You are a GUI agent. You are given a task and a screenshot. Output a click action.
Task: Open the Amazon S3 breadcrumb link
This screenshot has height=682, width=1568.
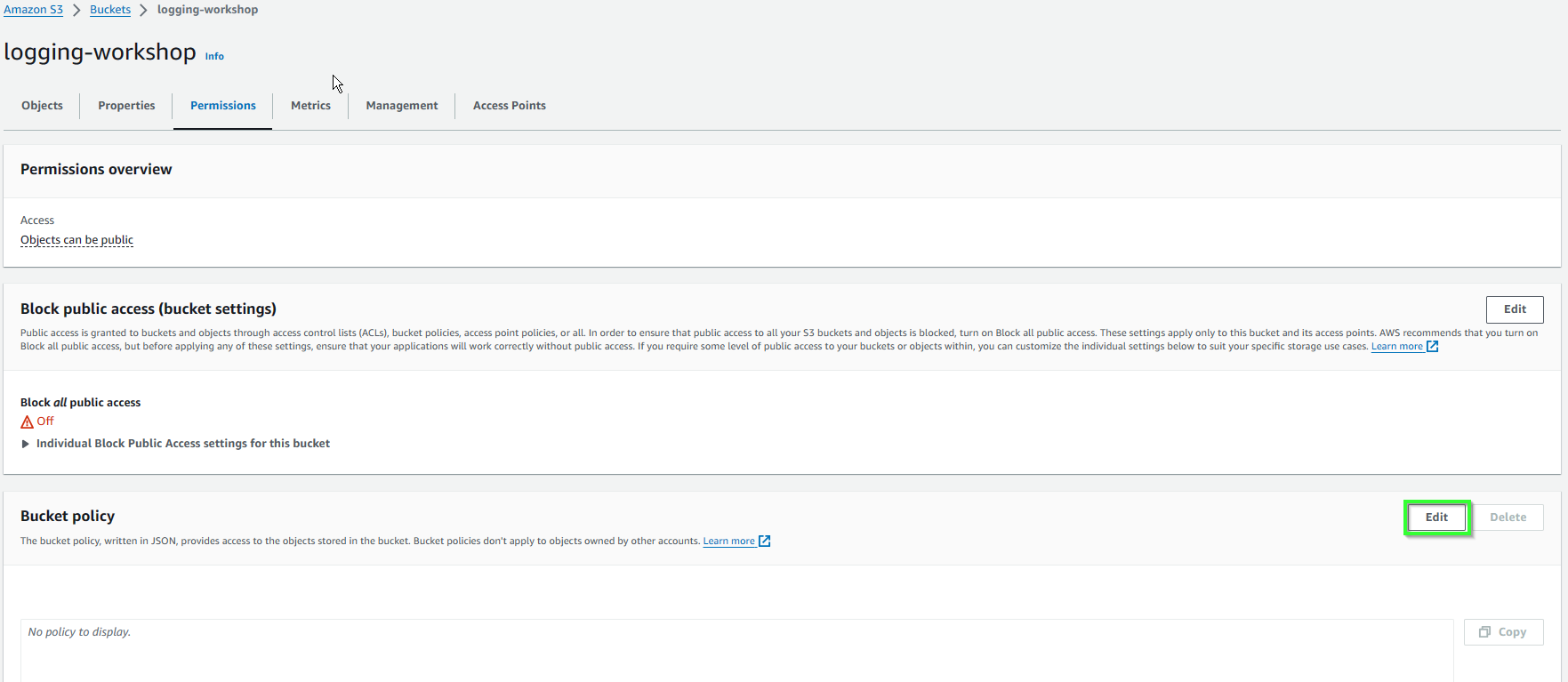click(34, 10)
